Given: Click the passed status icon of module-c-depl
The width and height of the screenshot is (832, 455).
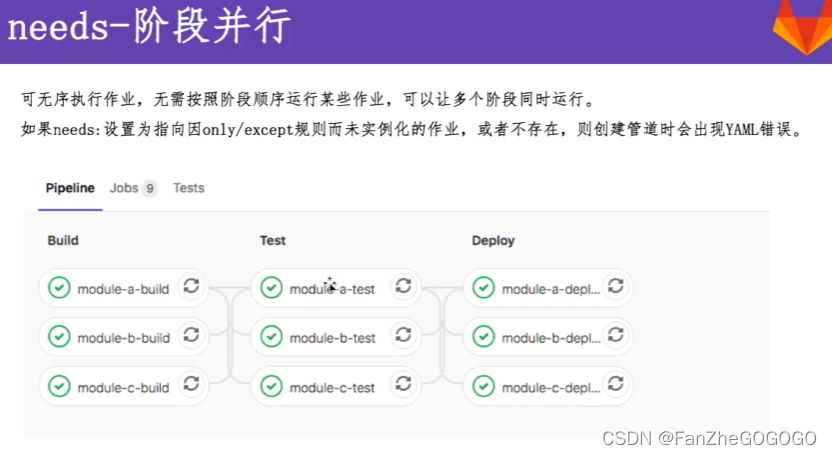Looking at the screenshot, I should click(x=483, y=386).
